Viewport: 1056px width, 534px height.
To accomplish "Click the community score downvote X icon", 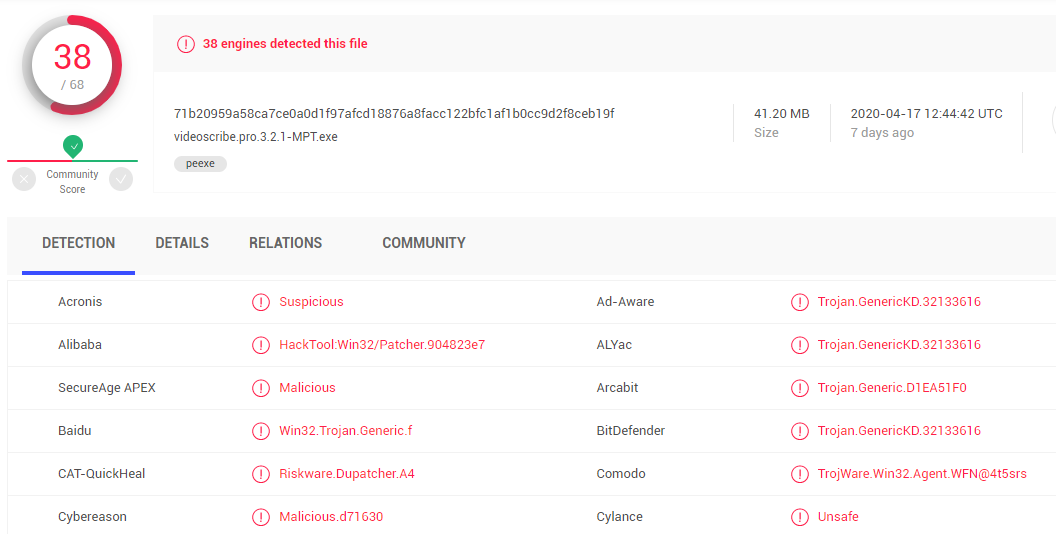I will [25, 179].
